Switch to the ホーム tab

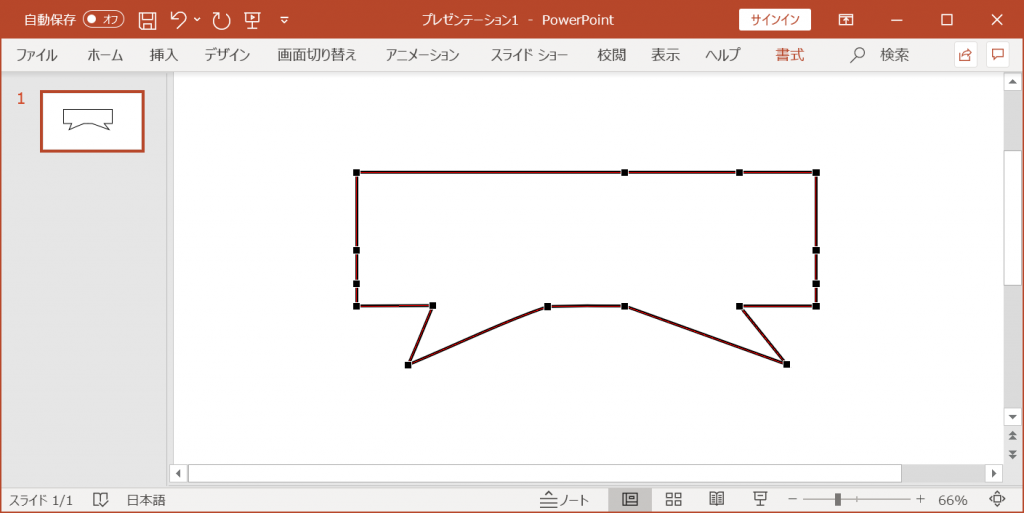105,55
